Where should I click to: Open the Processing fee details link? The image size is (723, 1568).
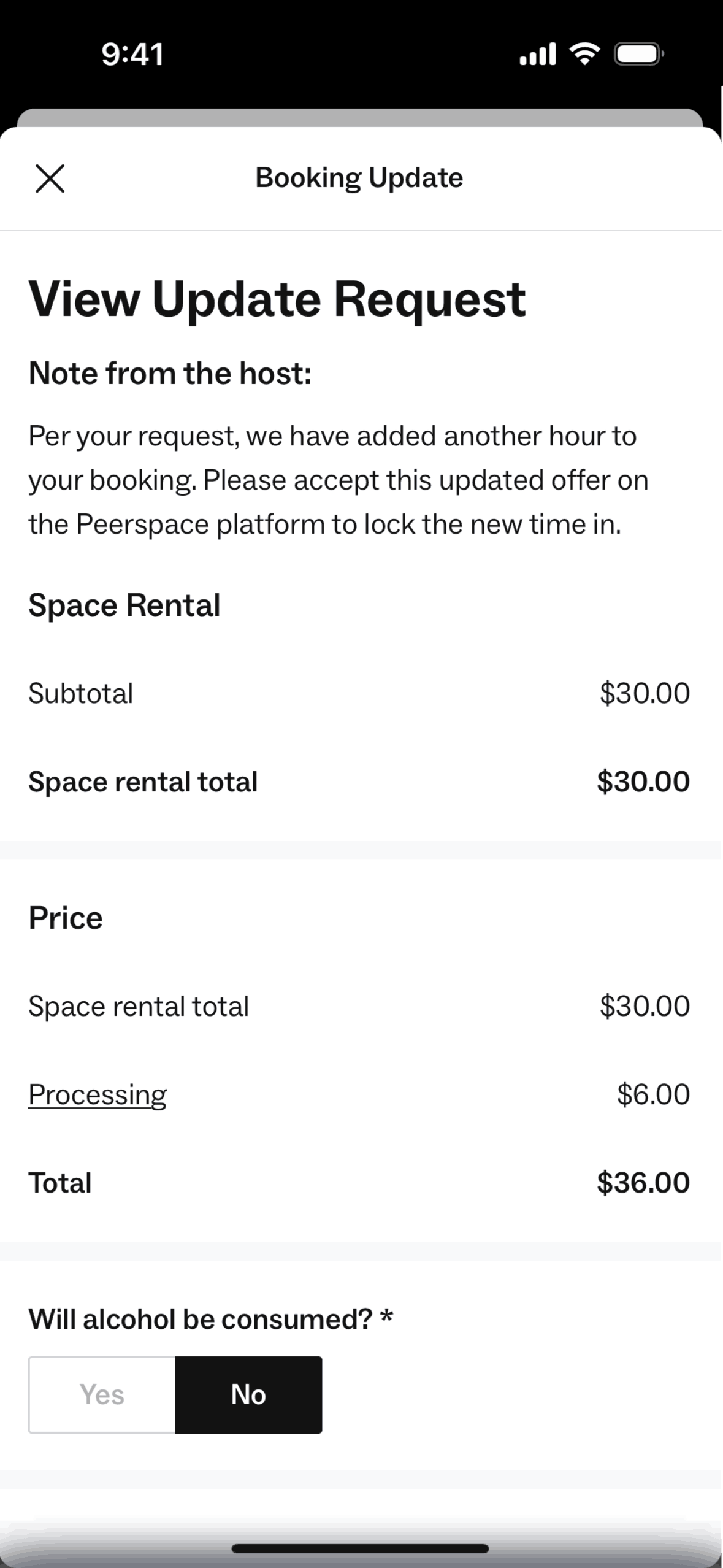point(98,1094)
